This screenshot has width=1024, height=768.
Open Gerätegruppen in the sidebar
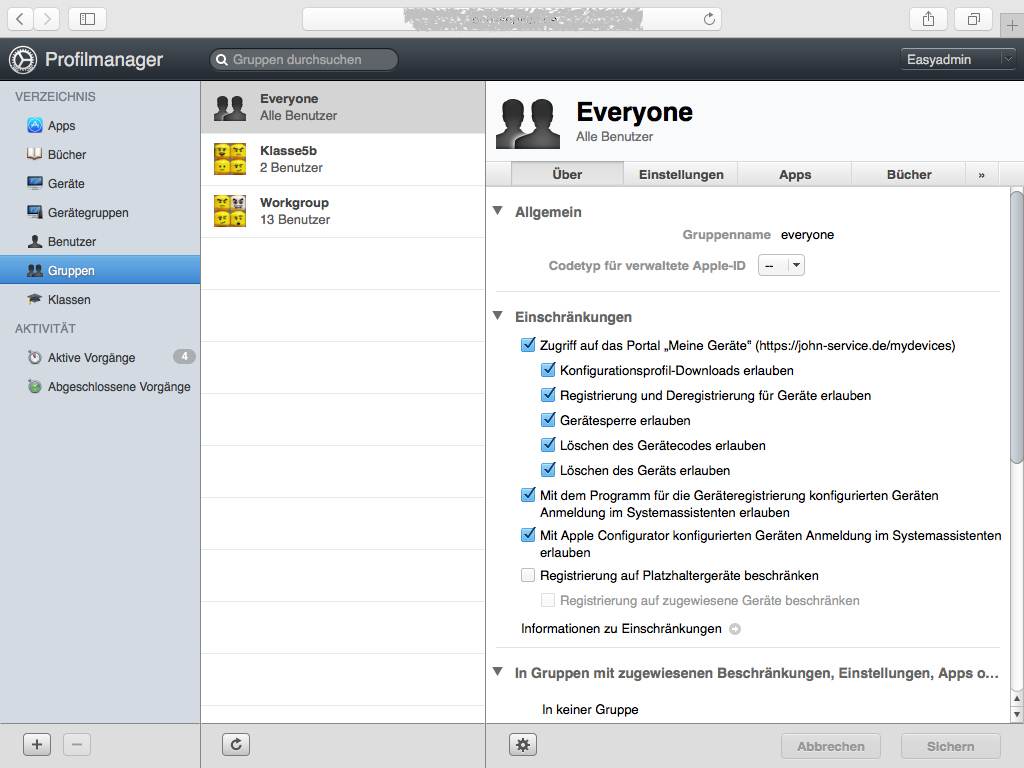point(100,212)
